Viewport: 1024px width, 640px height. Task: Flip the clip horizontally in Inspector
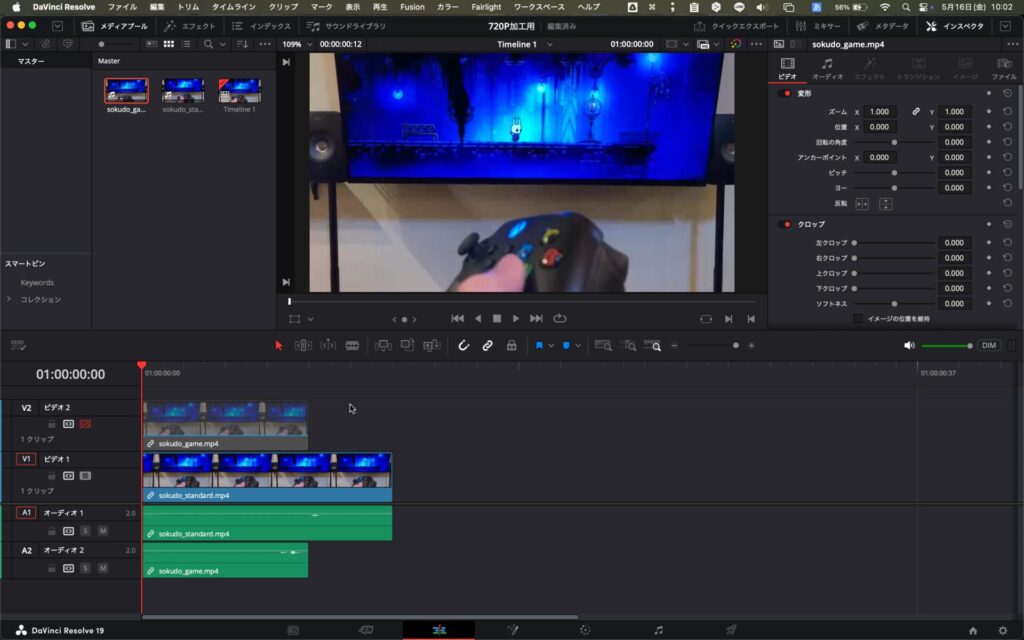862,203
